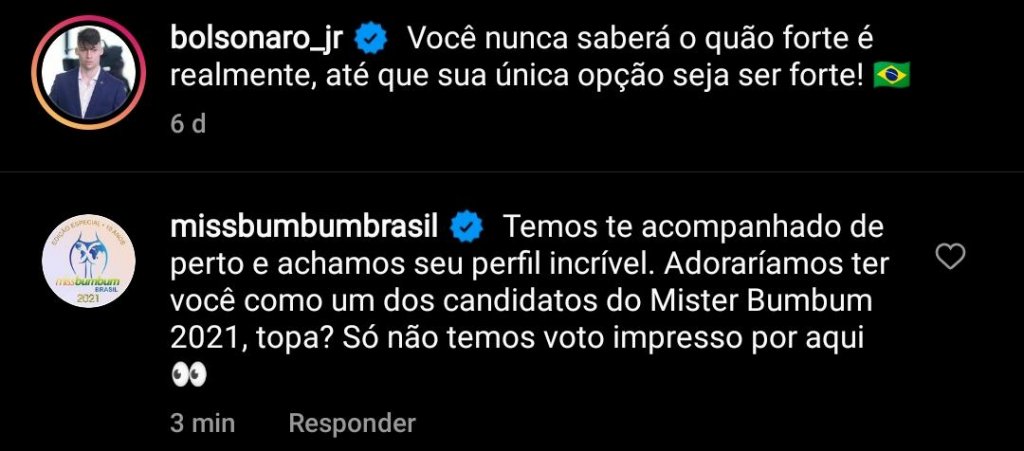Click the Brazil flag emoji in the caption
This screenshot has height=451, width=1024.
point(890,76)
